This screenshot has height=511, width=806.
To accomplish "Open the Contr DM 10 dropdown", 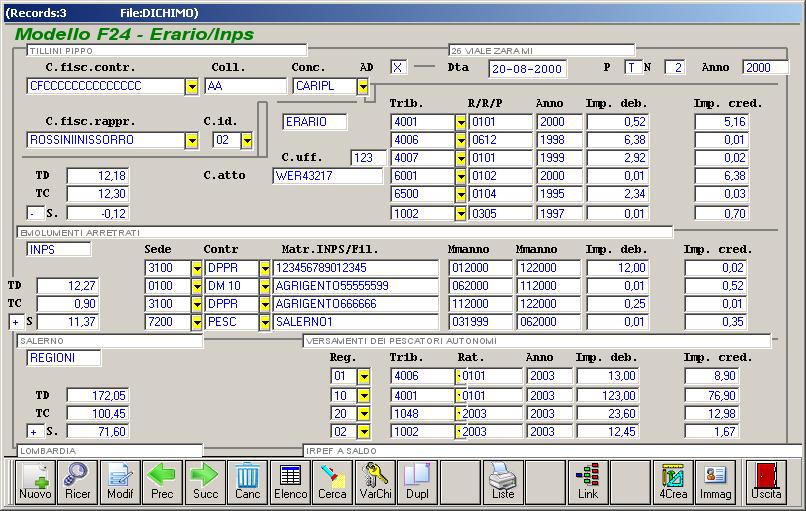I will [x=264, y=286].
